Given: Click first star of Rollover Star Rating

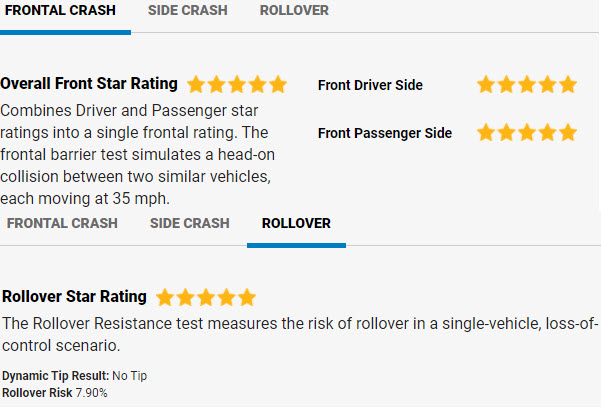Looking at the screenshot, I should [x=166, y=297].
